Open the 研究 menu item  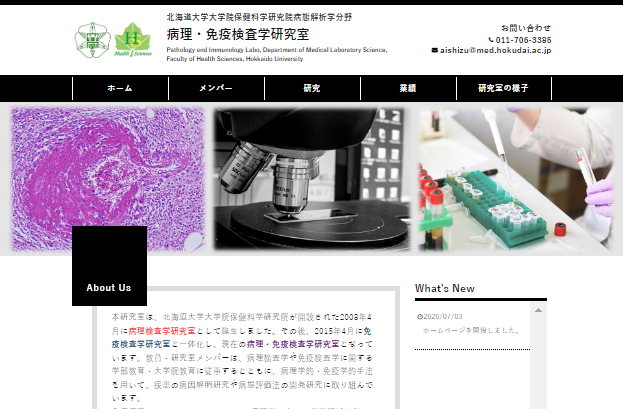coord(312,88)
